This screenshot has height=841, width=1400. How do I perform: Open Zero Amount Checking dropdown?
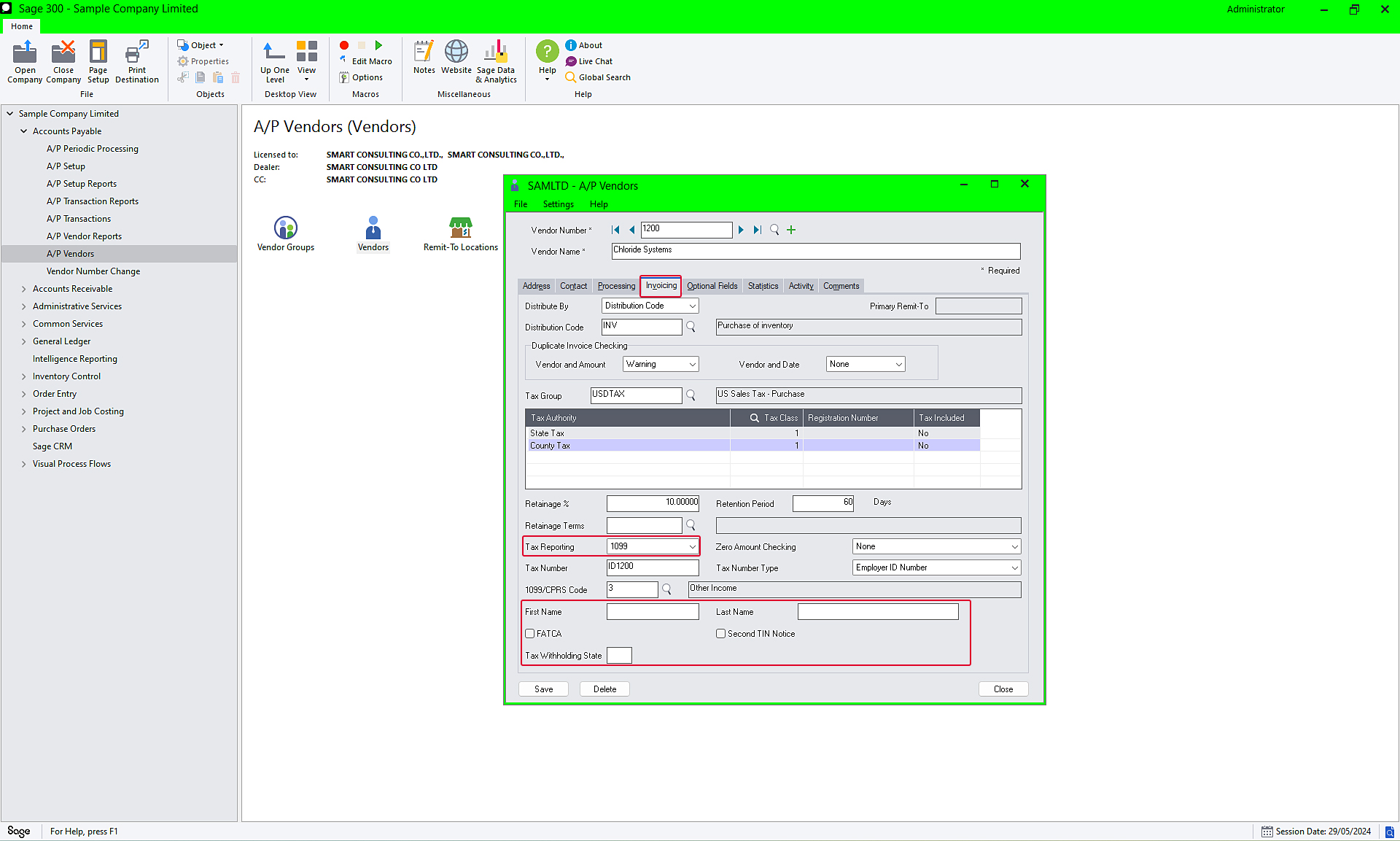click(937, 546)
